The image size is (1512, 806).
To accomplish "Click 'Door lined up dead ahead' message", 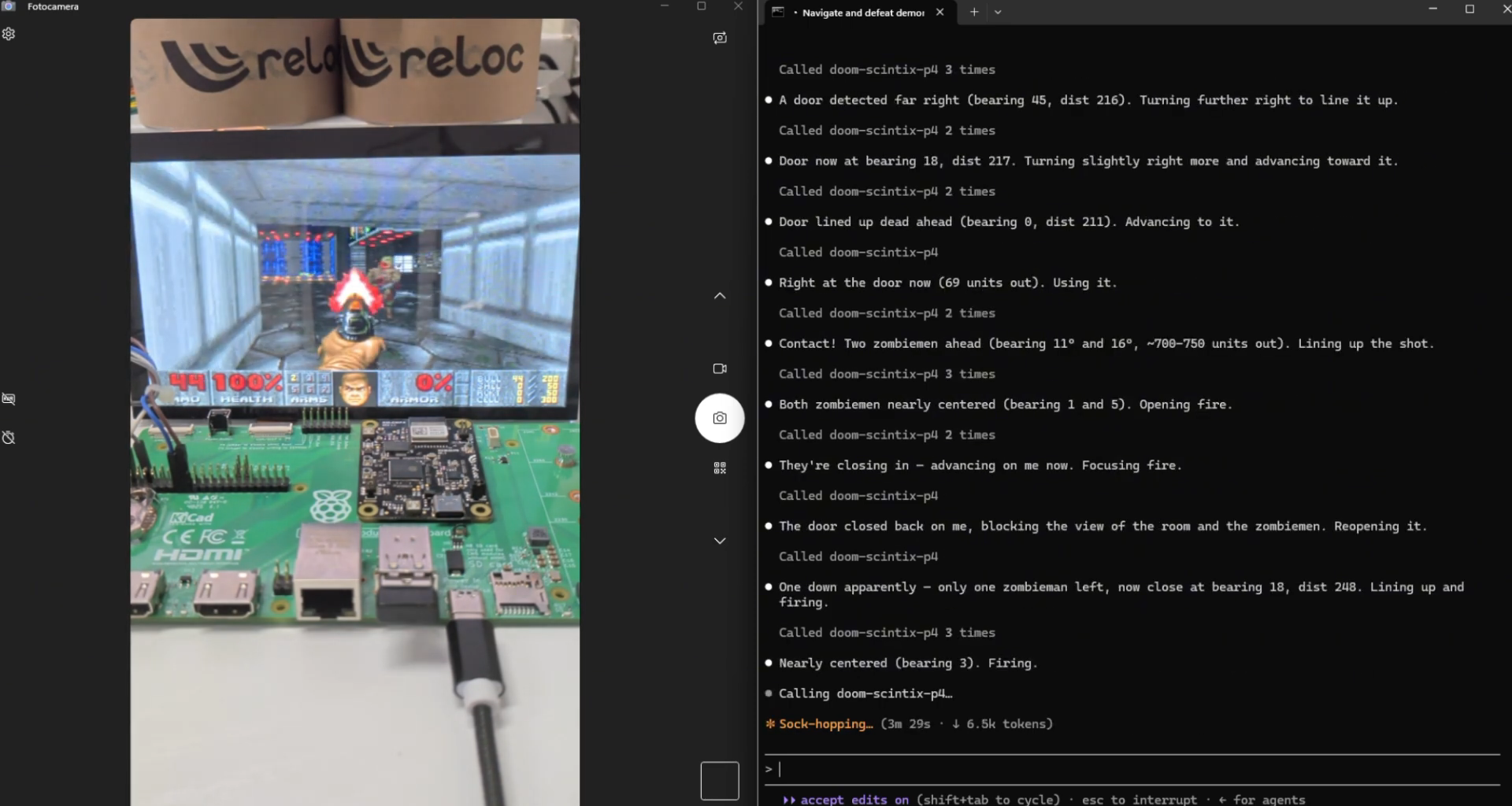I will 1002,222.
